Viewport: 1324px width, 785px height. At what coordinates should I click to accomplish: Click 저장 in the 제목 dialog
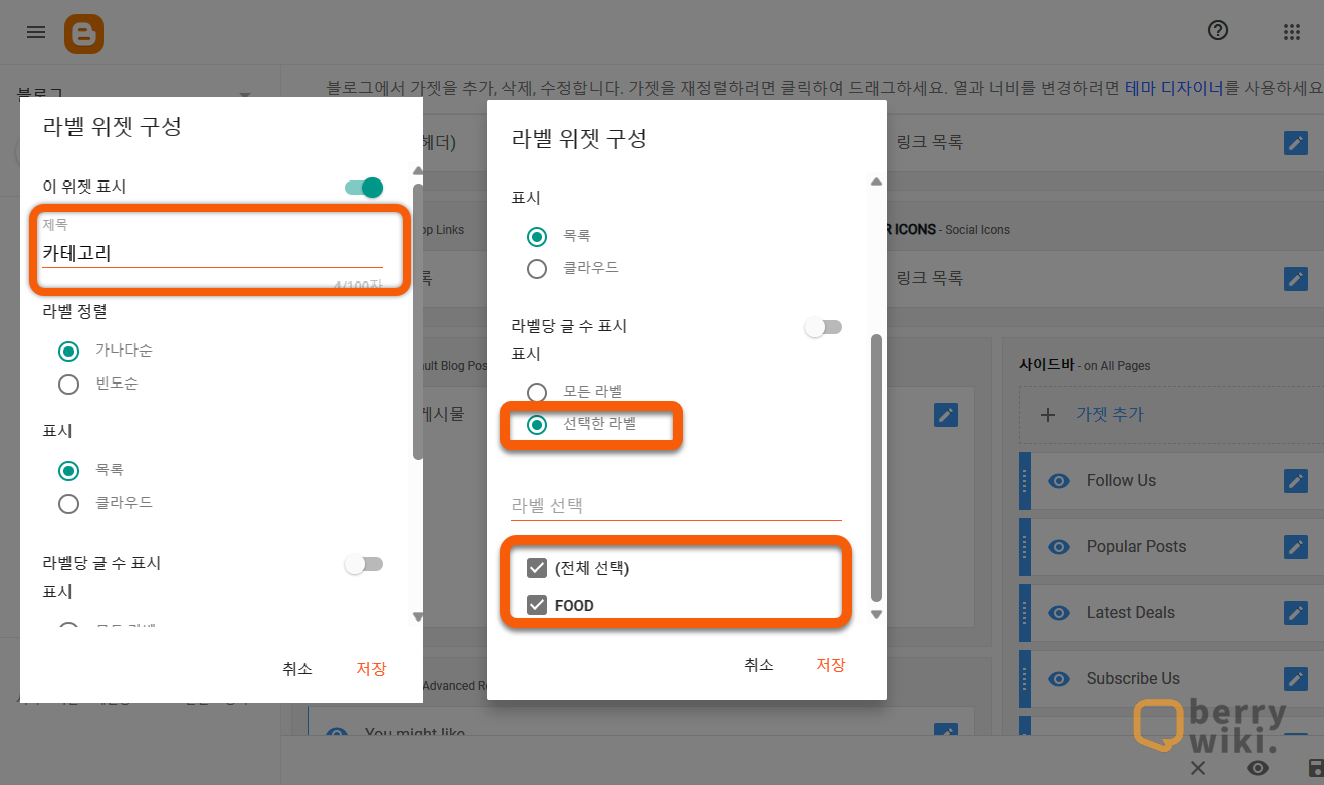371,669
